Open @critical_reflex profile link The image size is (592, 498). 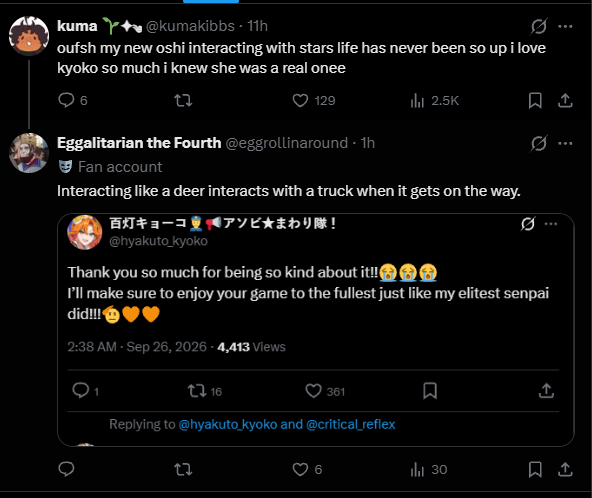tap(351, 424)
